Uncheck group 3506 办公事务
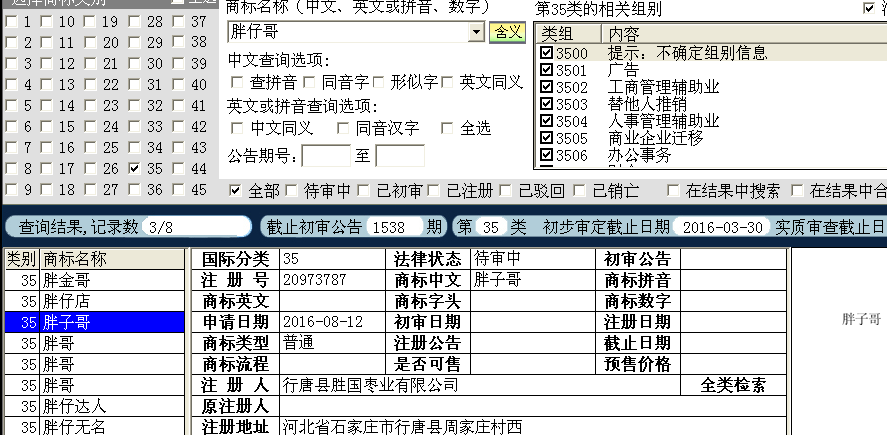This screenshot has width=887, height=435. [546, 155]
